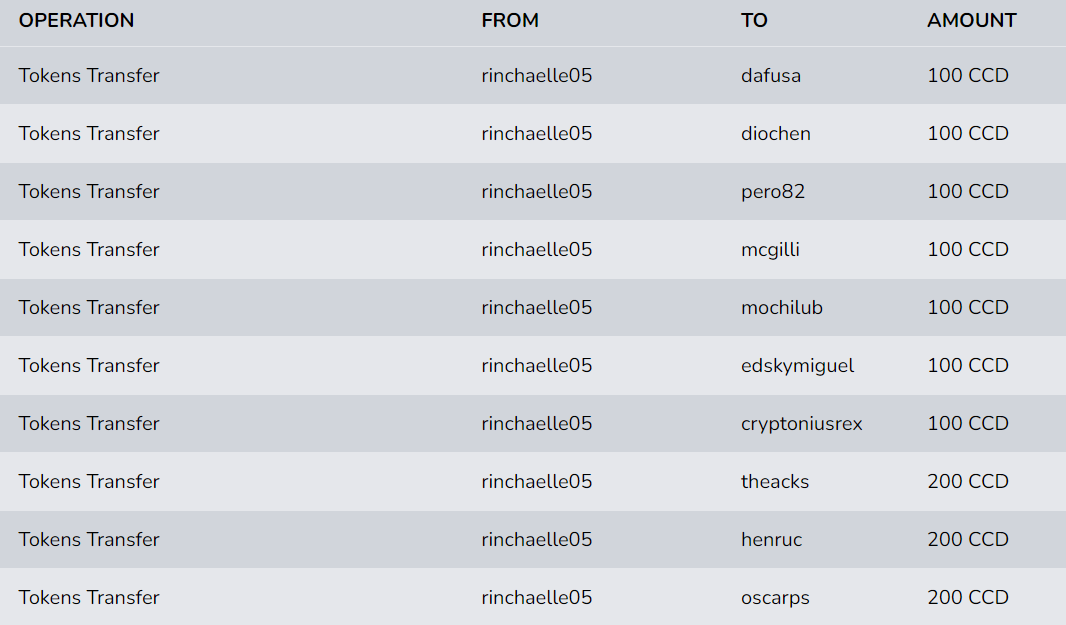Select the mochilub recipient name
Screen dimensions: 1066x625
point(782,307)
